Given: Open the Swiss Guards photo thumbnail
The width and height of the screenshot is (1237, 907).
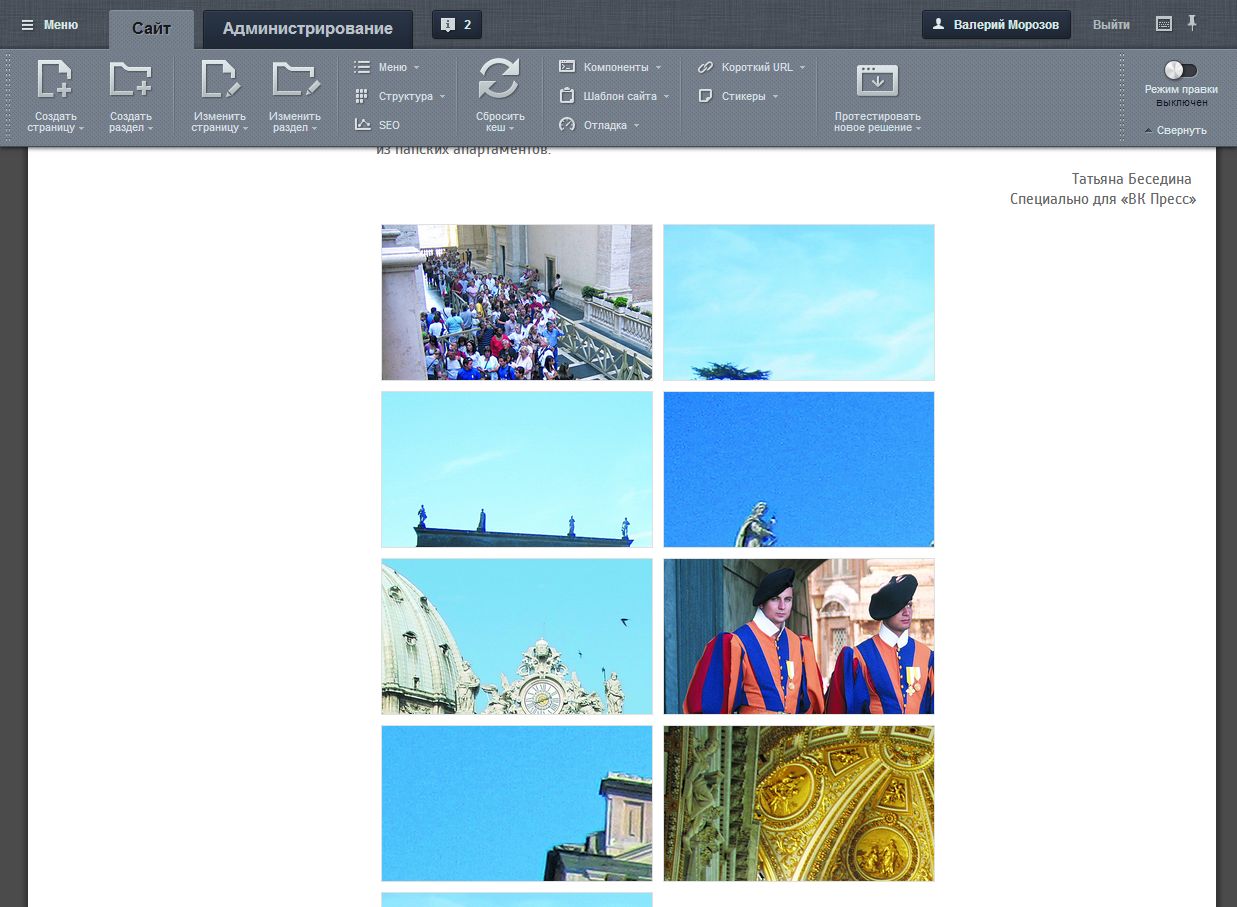Looking at the screenshot, I should tap(798, 636).
